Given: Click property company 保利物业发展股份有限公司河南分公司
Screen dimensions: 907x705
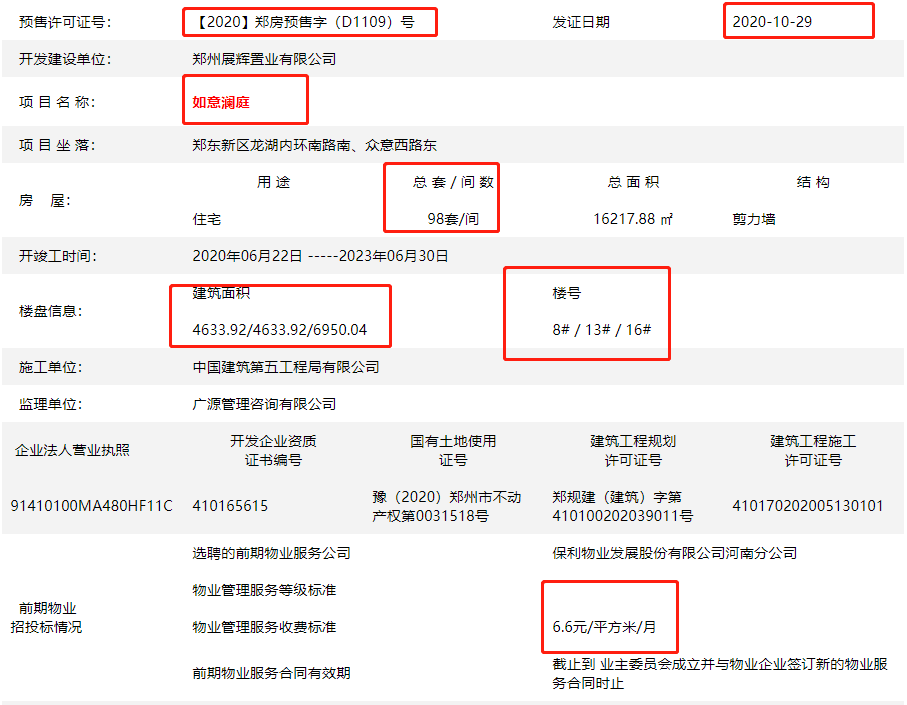Looking at the screenshot, I should coord(674,553).
